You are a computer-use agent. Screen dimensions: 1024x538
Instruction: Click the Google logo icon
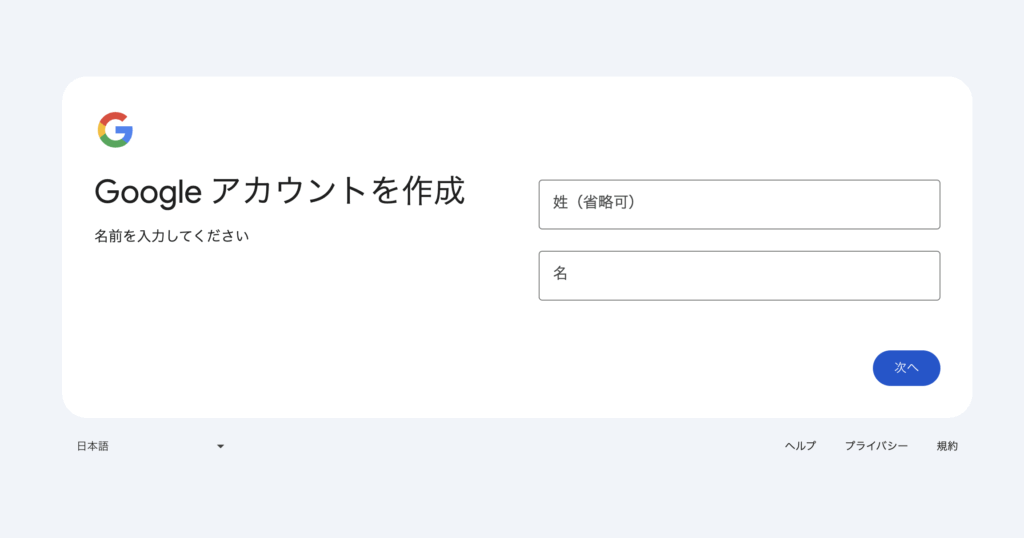point(115,130)
